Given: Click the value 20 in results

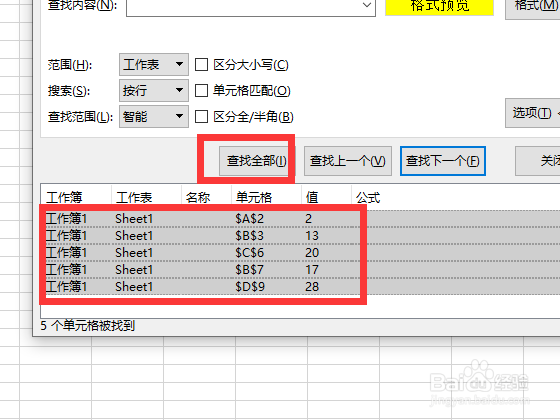Looking at the screenshot, I should pyautogui.click(x=312, y=253).
